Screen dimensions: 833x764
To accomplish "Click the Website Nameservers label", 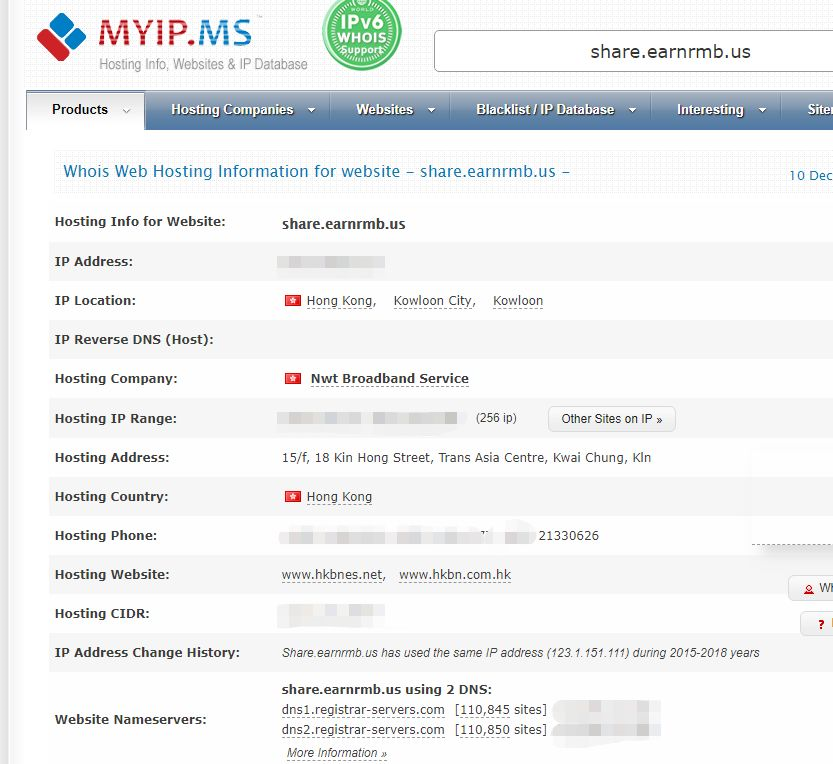I will click(131, 719).
